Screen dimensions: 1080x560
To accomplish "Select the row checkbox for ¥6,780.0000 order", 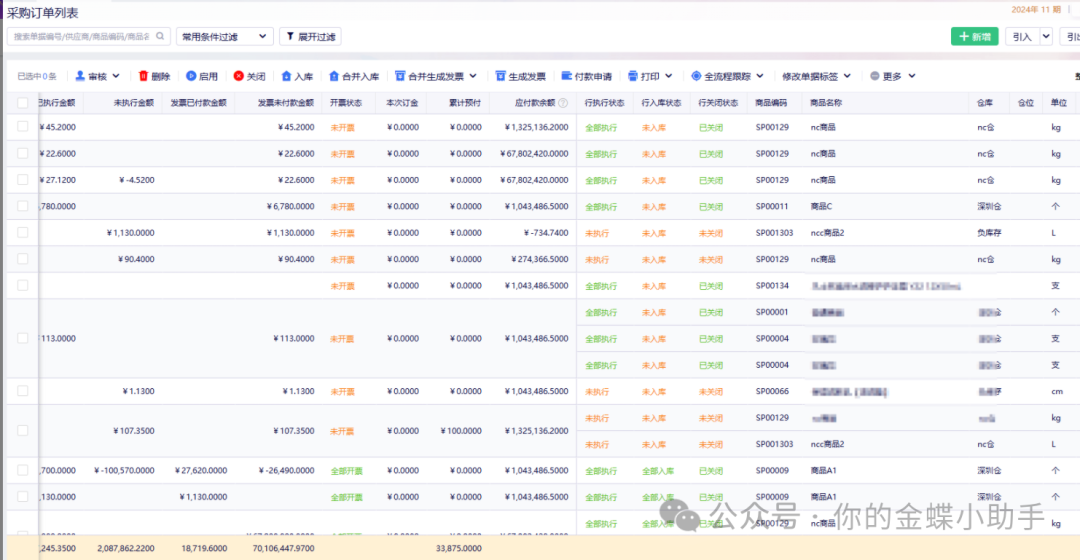I will point(23,206).
